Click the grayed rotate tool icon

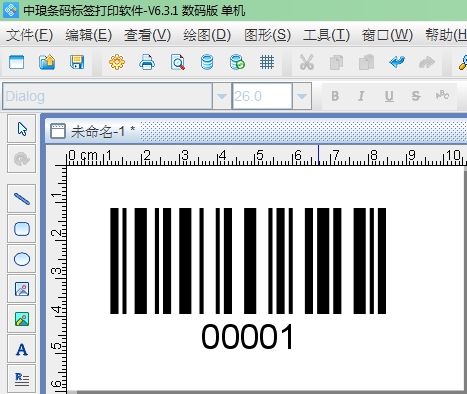(22, 159)
